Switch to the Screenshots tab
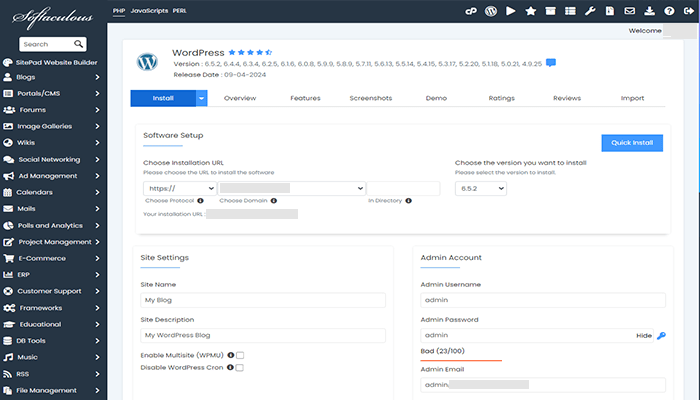700x400 pixels. click(x=370, y=98)
